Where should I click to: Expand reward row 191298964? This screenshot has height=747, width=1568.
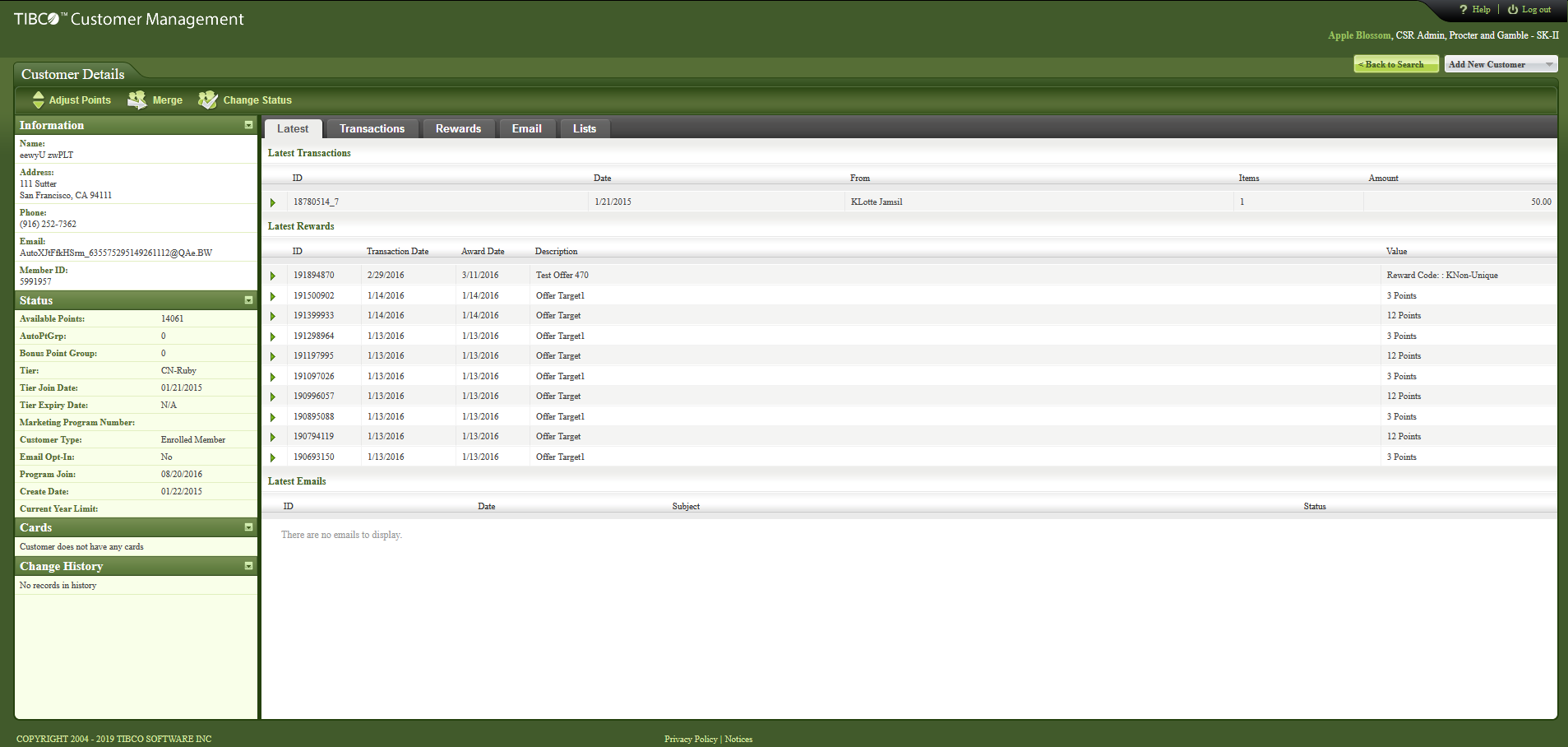click(x=273, y=336)
